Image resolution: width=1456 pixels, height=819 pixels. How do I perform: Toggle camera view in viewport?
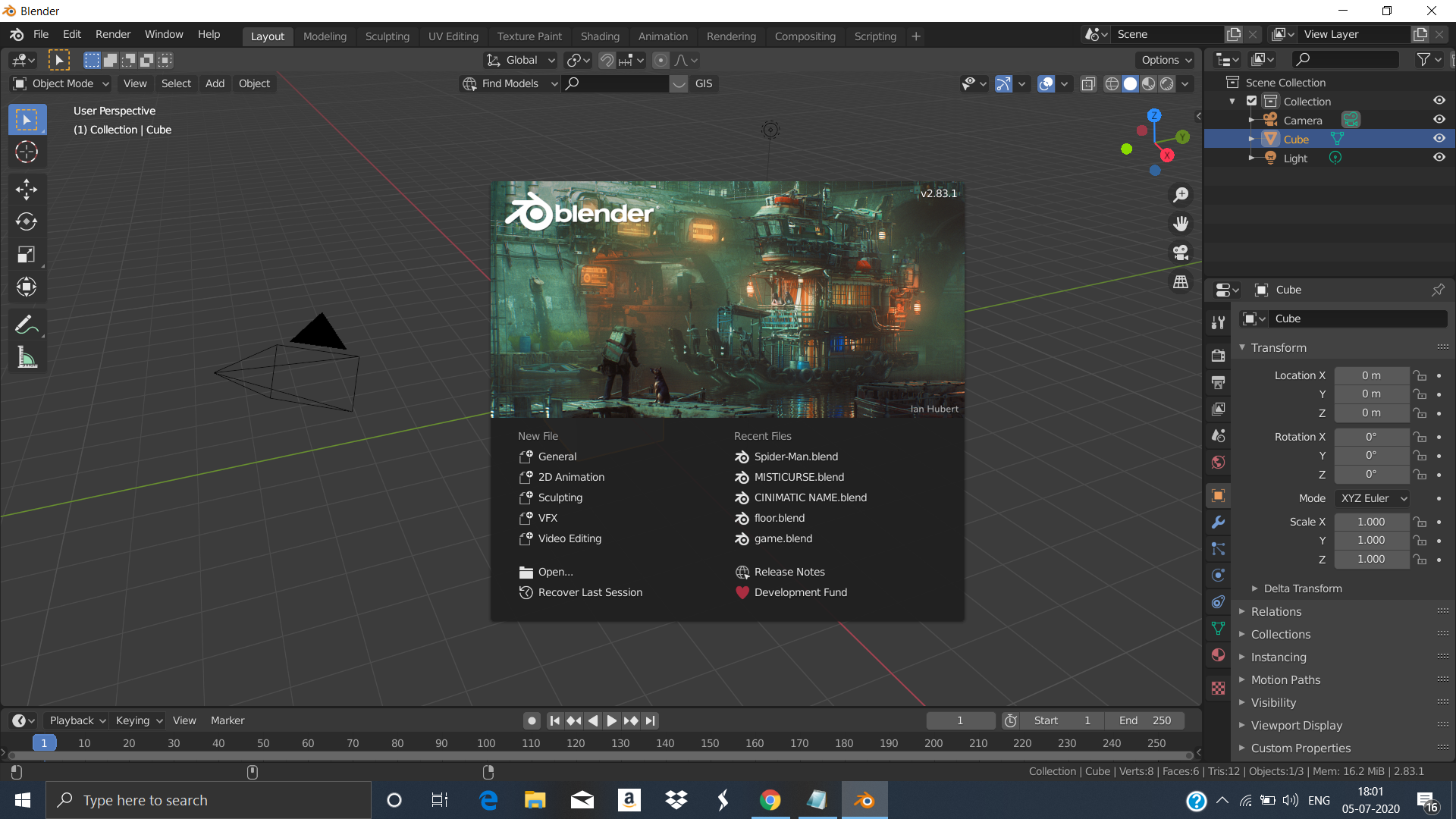(1181, 253)
